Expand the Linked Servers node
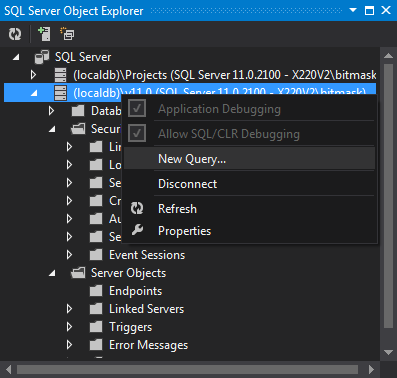 (x=69, y=309)
